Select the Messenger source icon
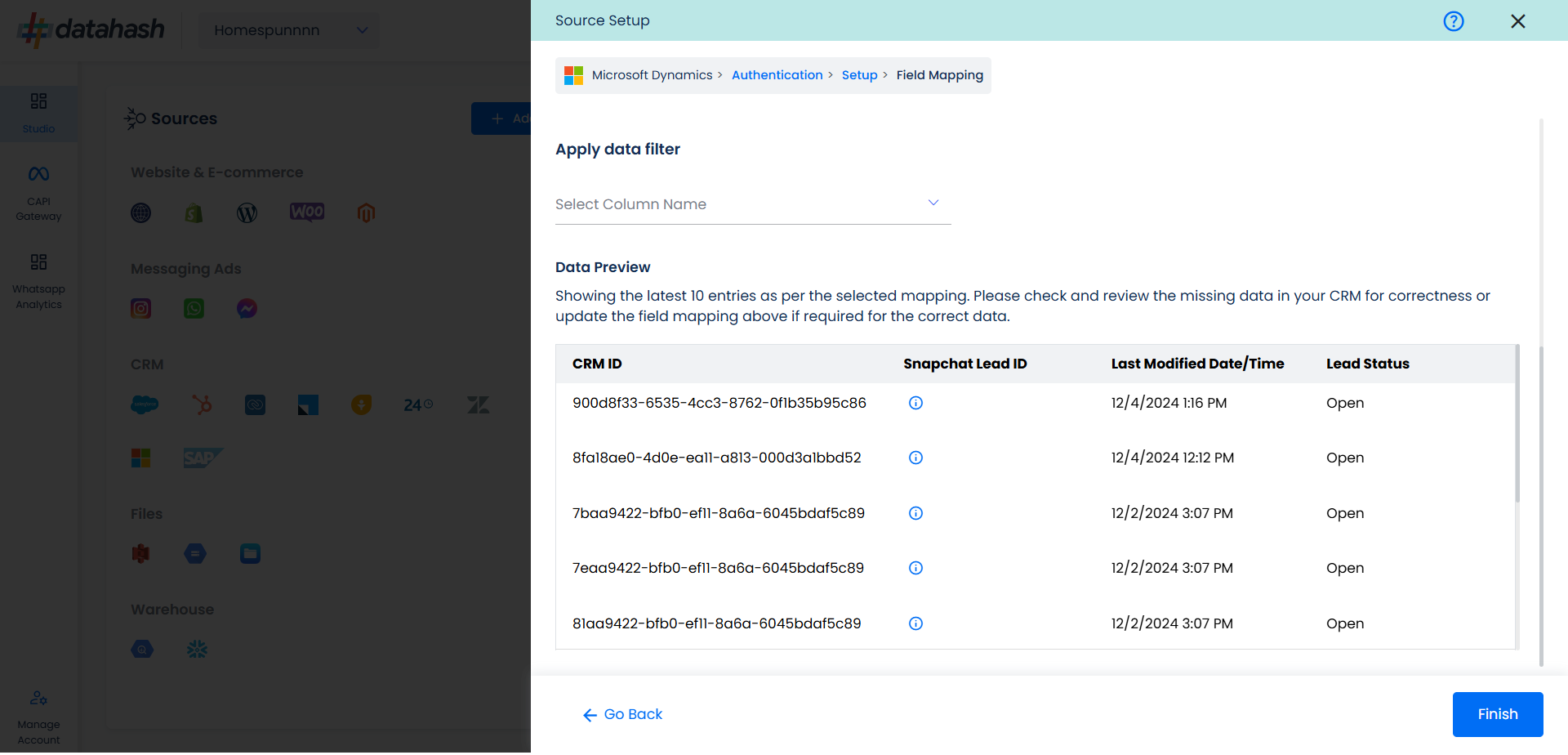This screenshot has width=1568, height=755. click(247, 309)
